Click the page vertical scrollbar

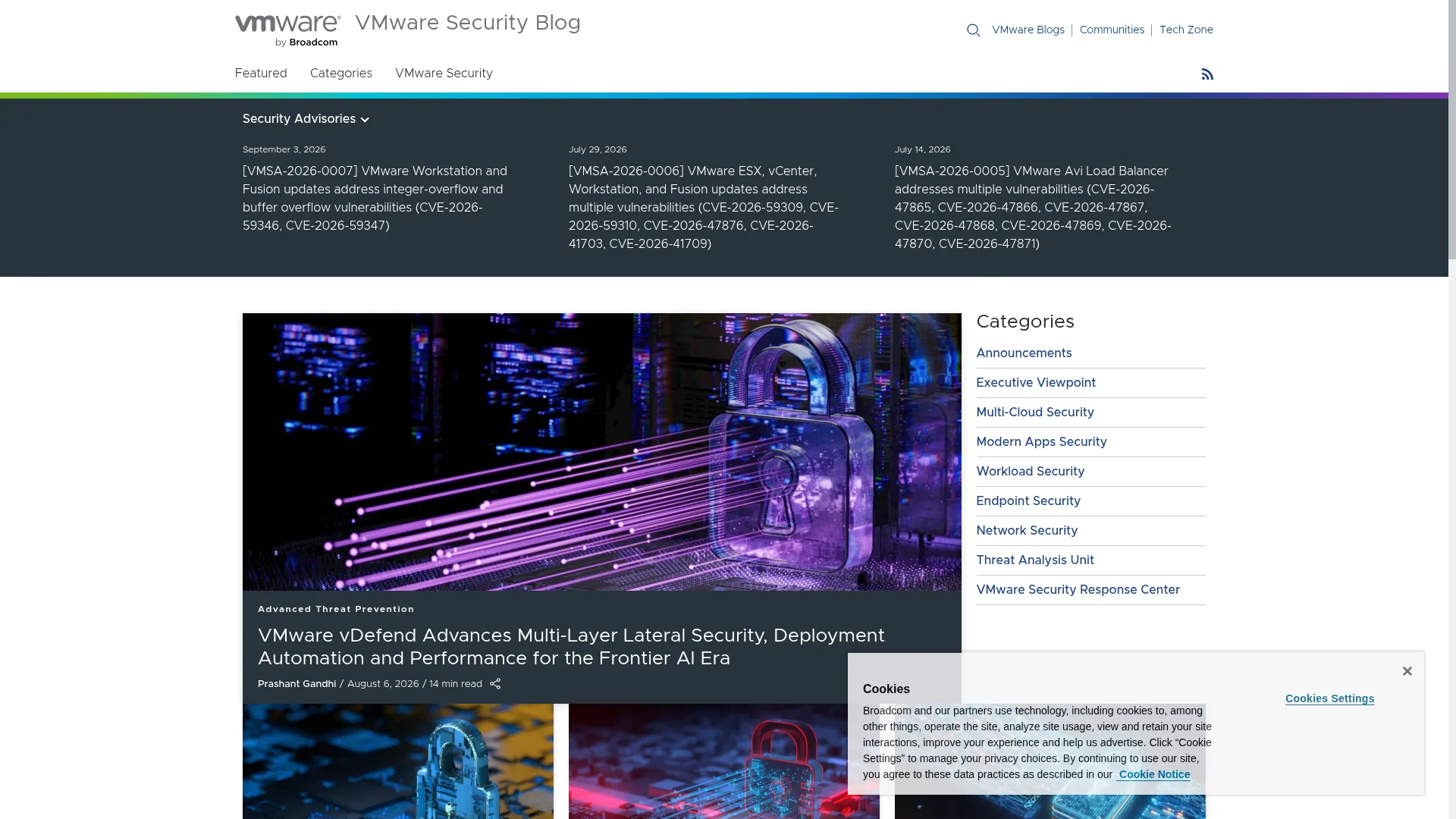tap(1452, 129)
